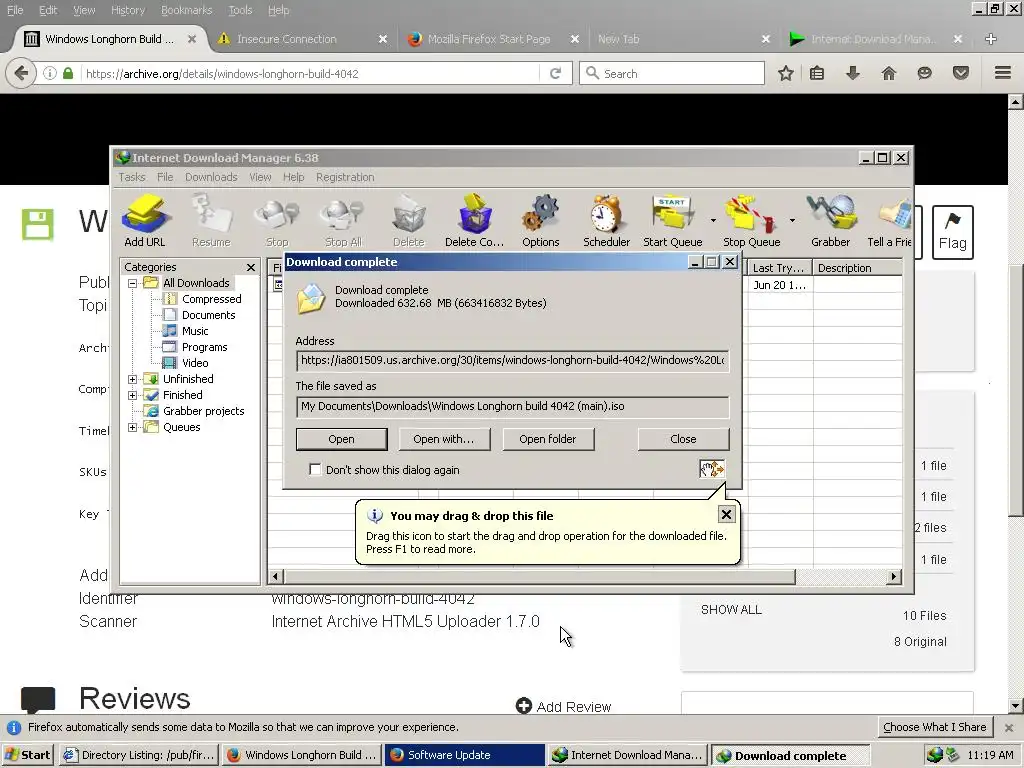
Task: Click the Flag button on archive page
Action: tap(953, 232)
